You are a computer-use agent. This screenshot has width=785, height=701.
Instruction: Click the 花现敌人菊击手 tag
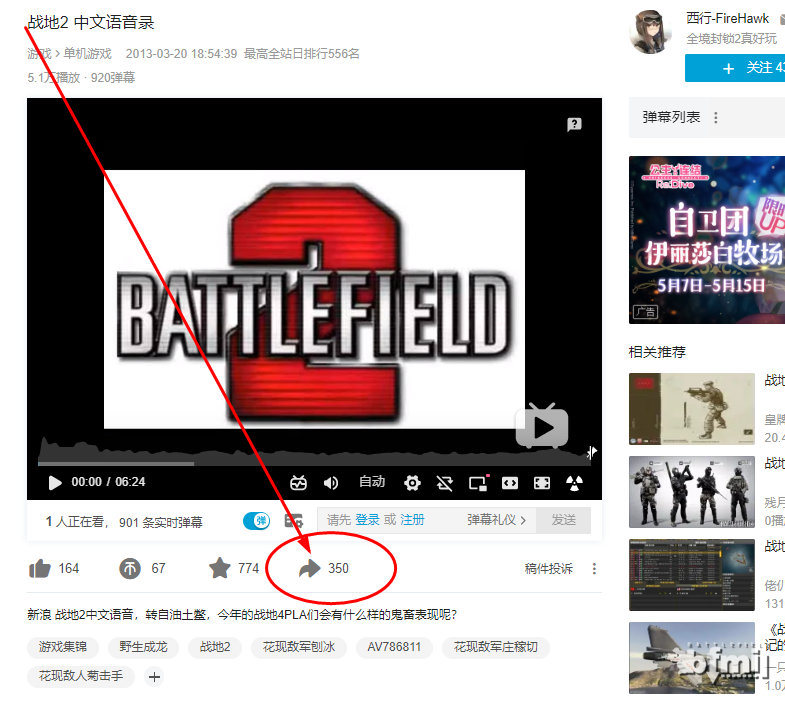[81, 676]
